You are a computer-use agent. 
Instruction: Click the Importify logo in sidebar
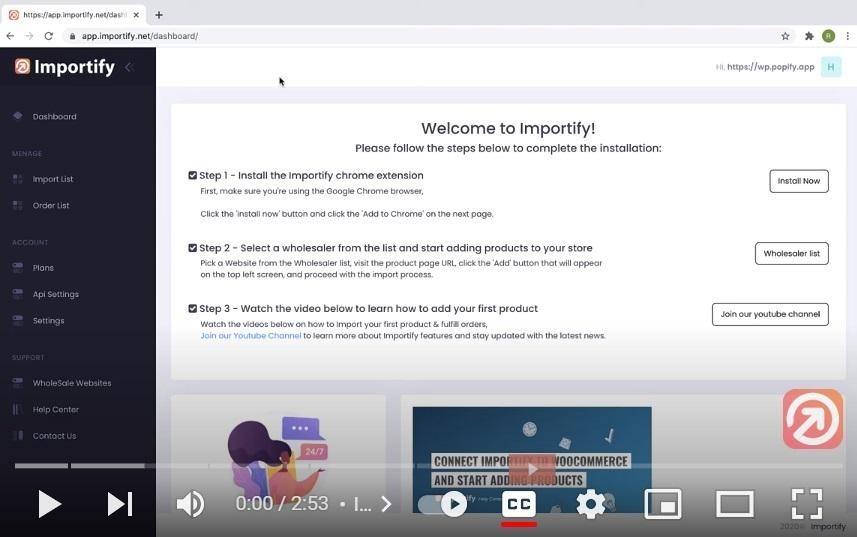64,67
